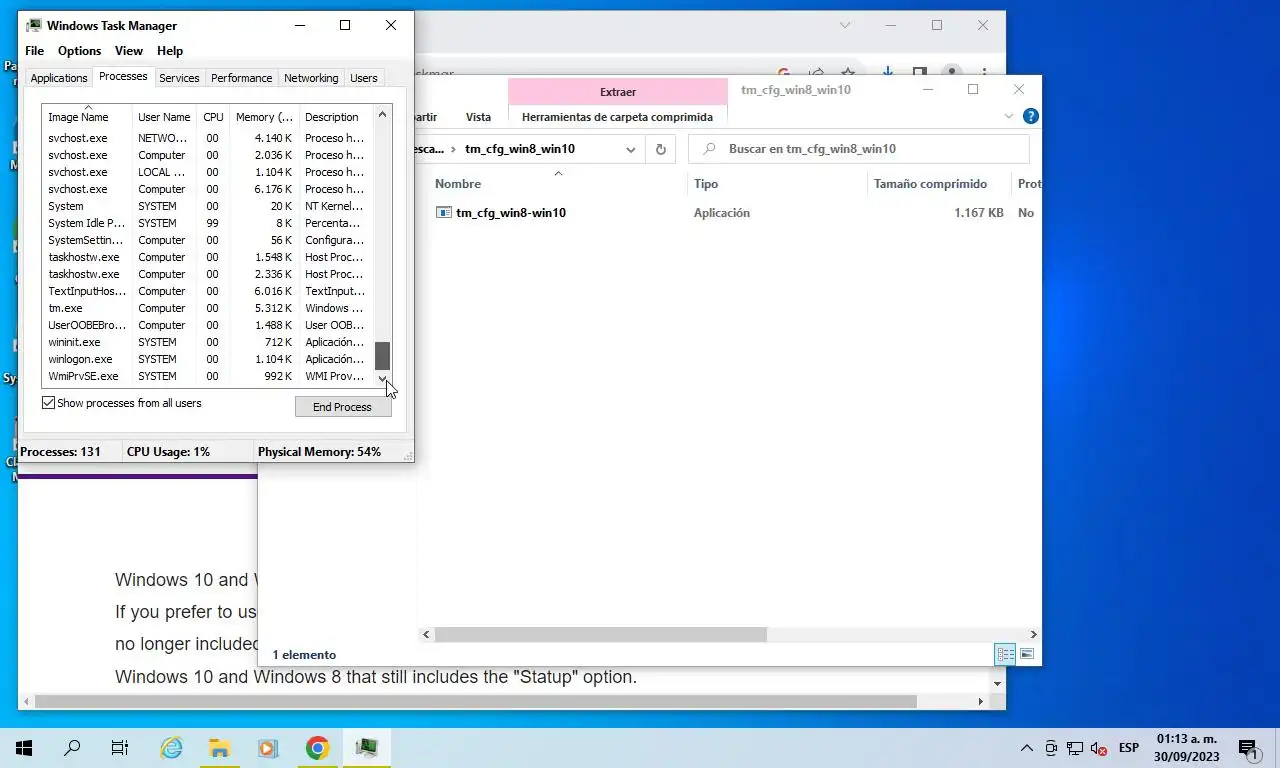
Task: Switch to the Applications tab
Action: click(x=59, y=78)
